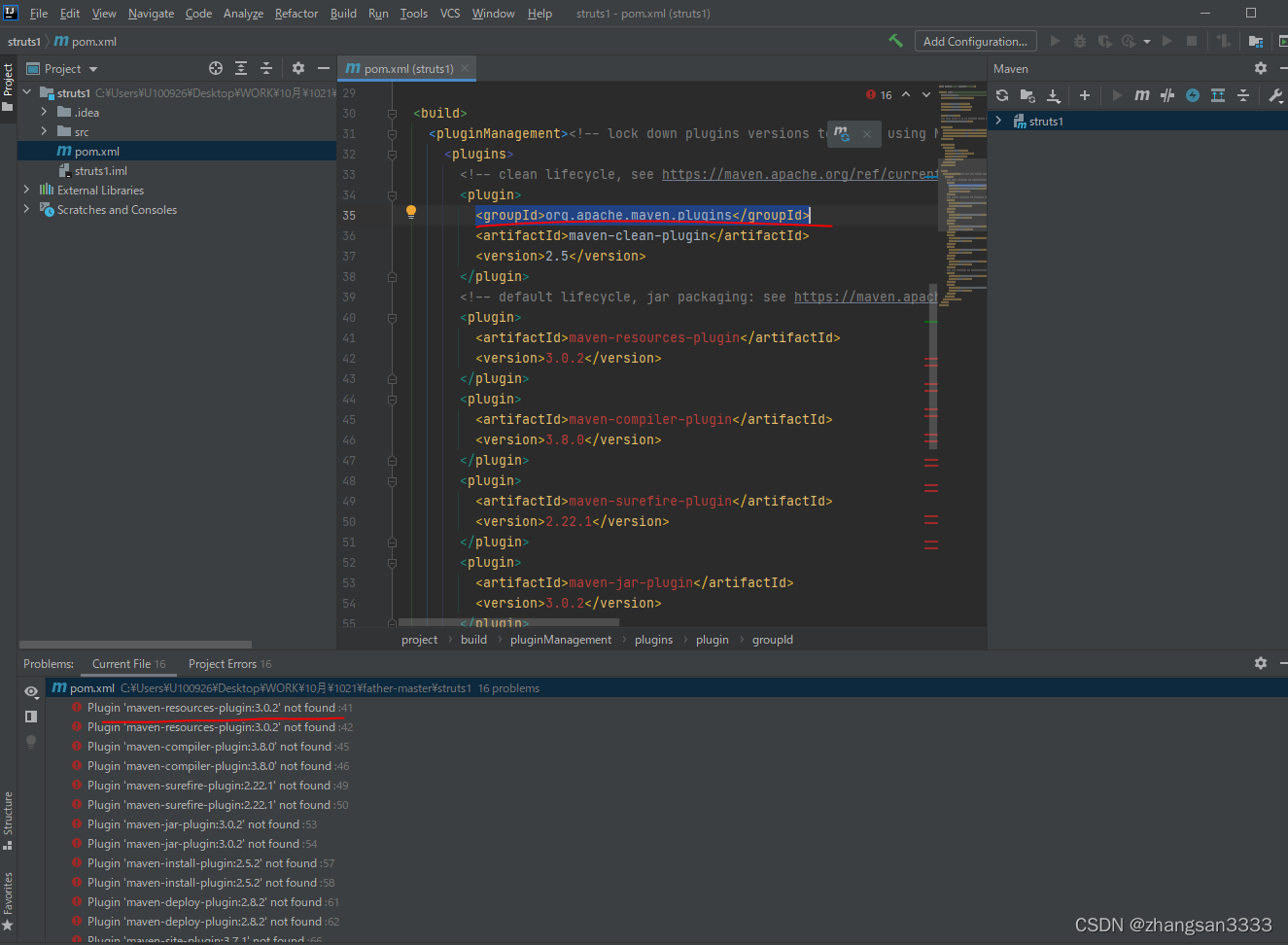The width and height of the screenshot is (1288, 945).
Task: Open the Project Structure icon in top toolbar
Action: click(1256, 41)
